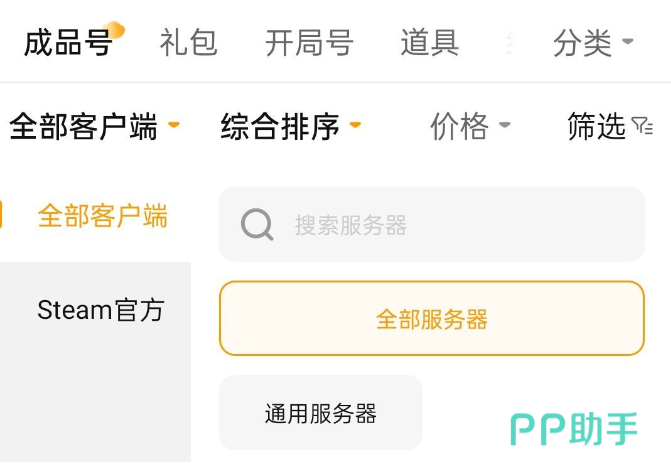Image resolution: width=671 pixels, height=467 pixels.
Task: Go to the 道具 tab
Action: point(429,43)
